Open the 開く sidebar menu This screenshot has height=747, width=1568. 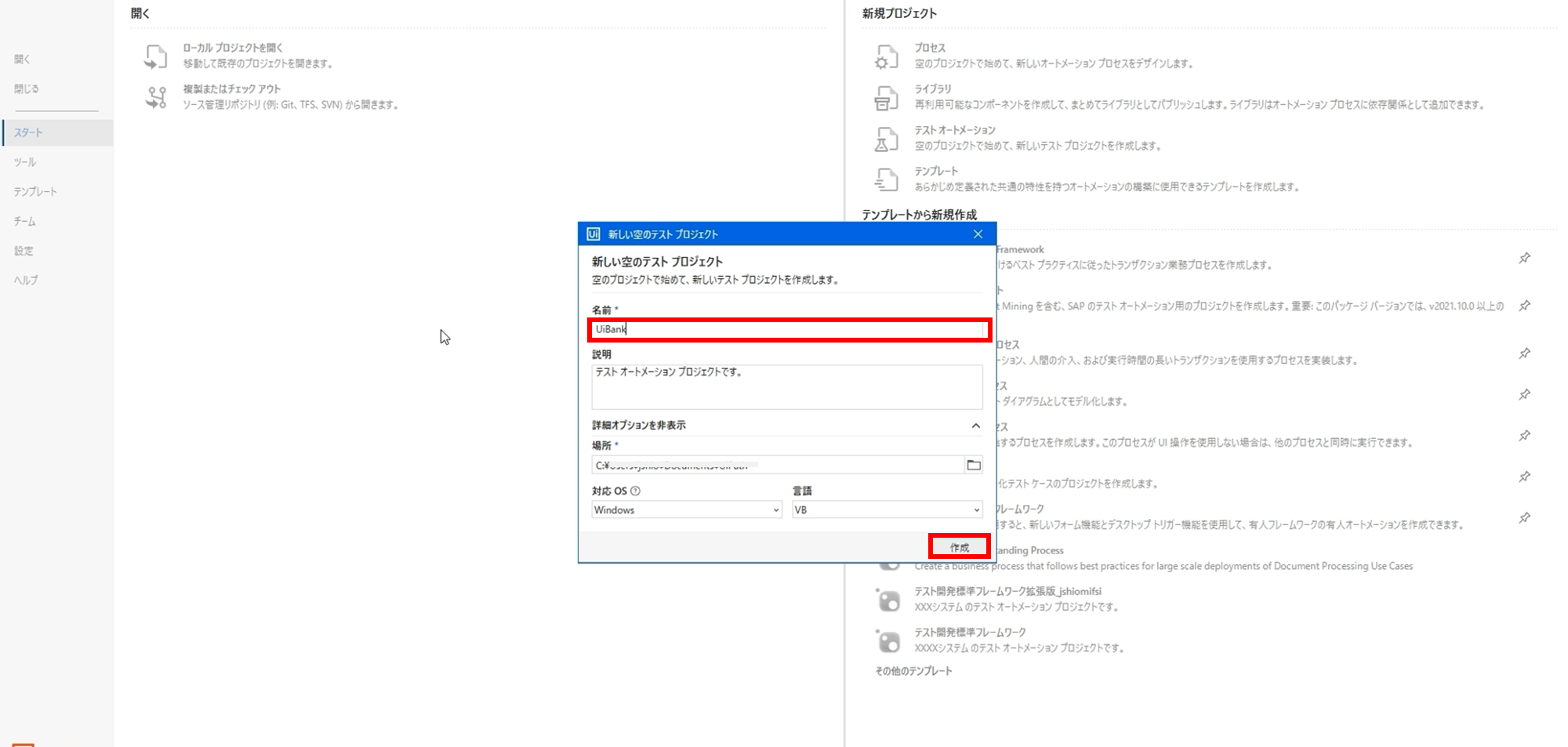tap(22, 59)
